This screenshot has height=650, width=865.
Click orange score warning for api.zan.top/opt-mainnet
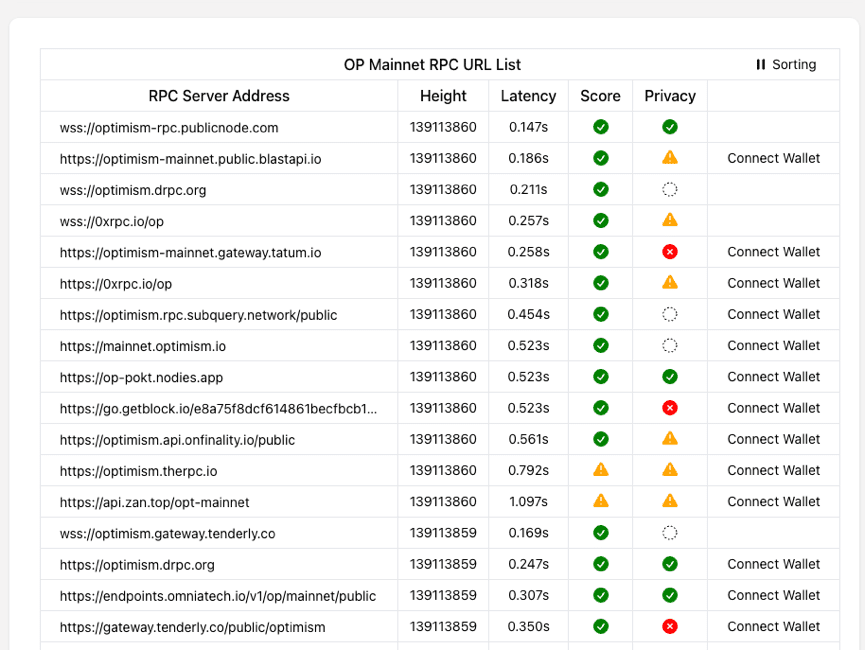(601, 501)
